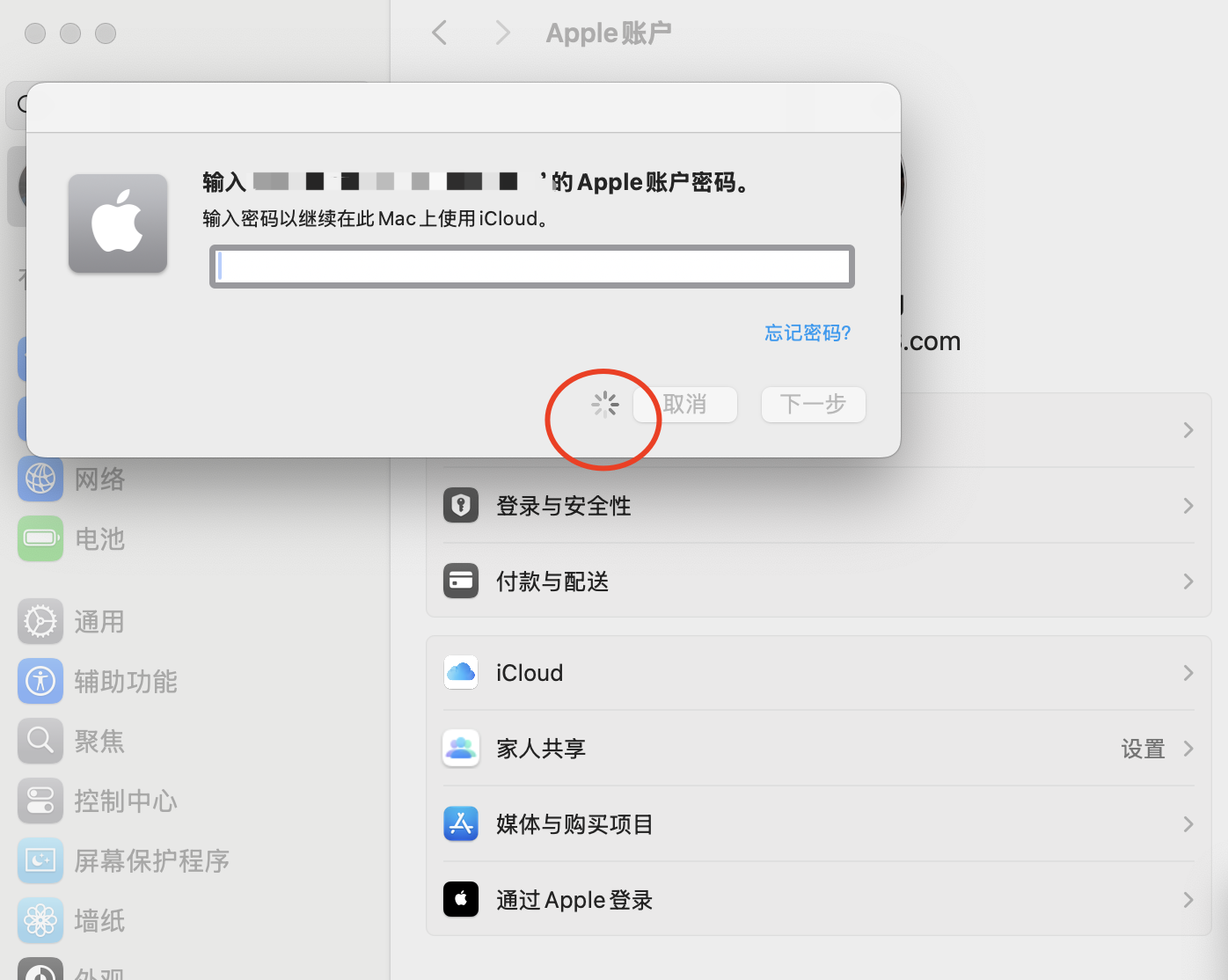Expand the 登录与安全性 row chevron

[x=1188, y=506]
